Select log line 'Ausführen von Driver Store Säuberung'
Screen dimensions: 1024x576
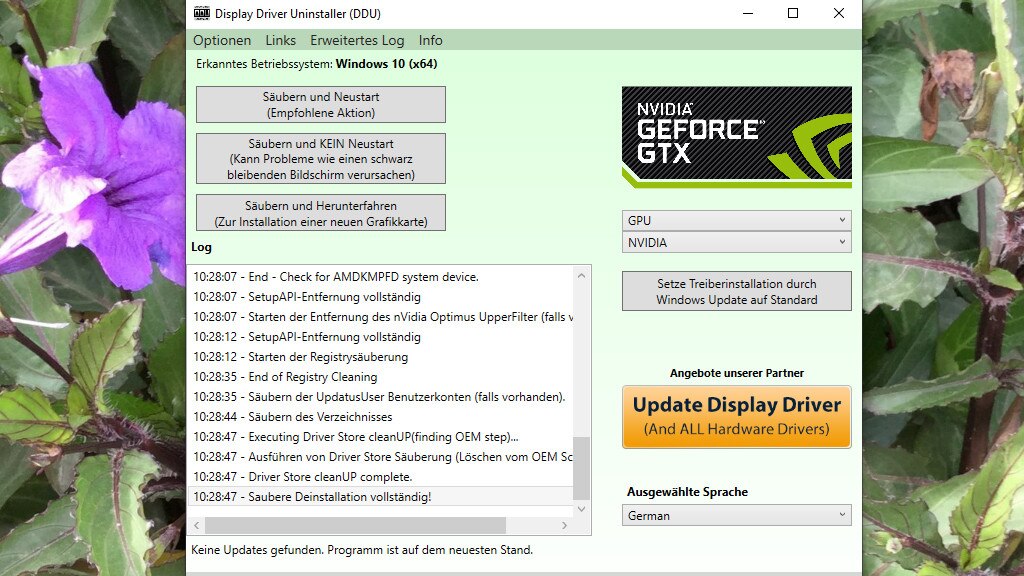(x=381, y=456)
